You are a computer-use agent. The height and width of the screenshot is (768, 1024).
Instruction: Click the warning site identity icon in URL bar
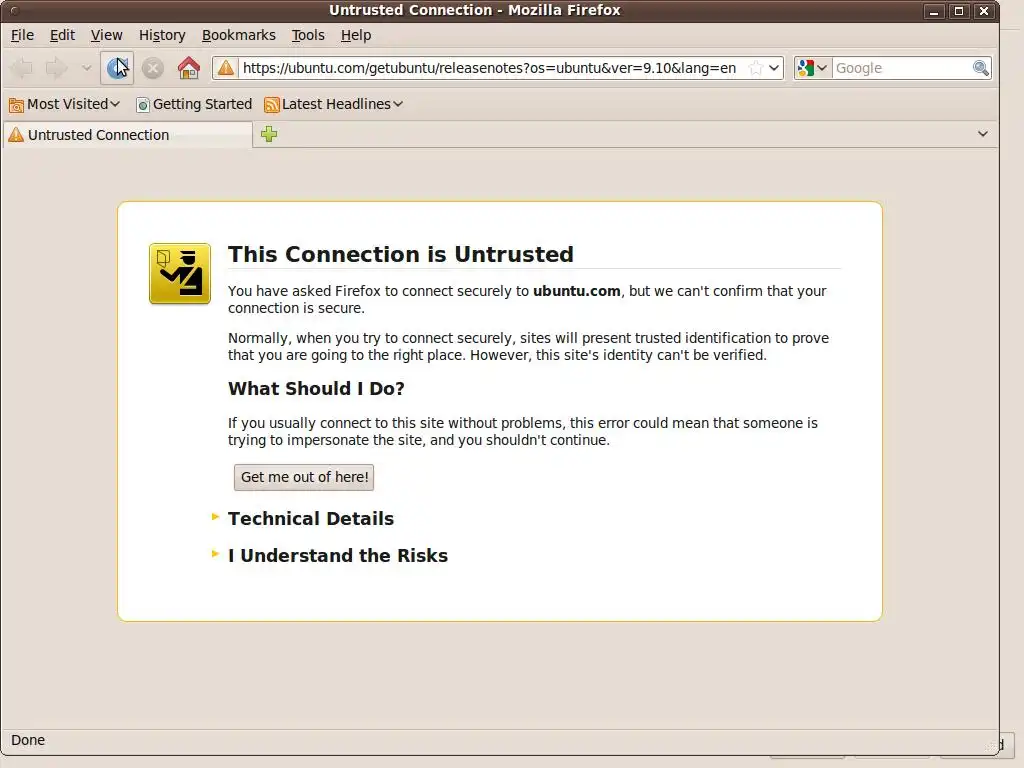[x=226, y=68]
